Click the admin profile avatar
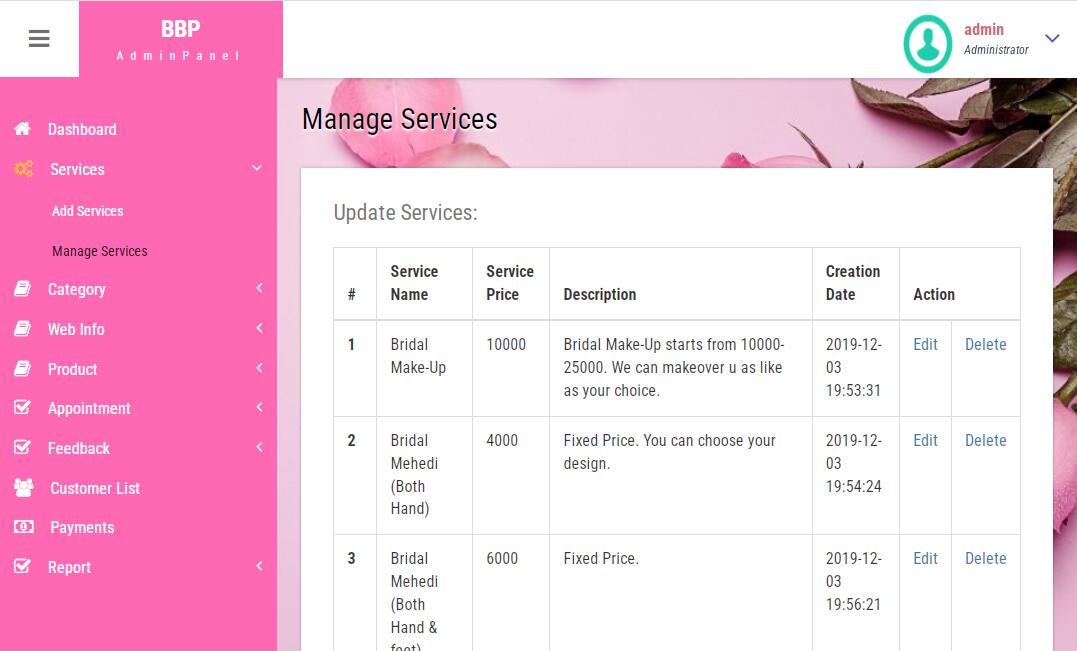The width and height of the screenshot is (1077, 651). pyautogui.click(x=927, y=43)
